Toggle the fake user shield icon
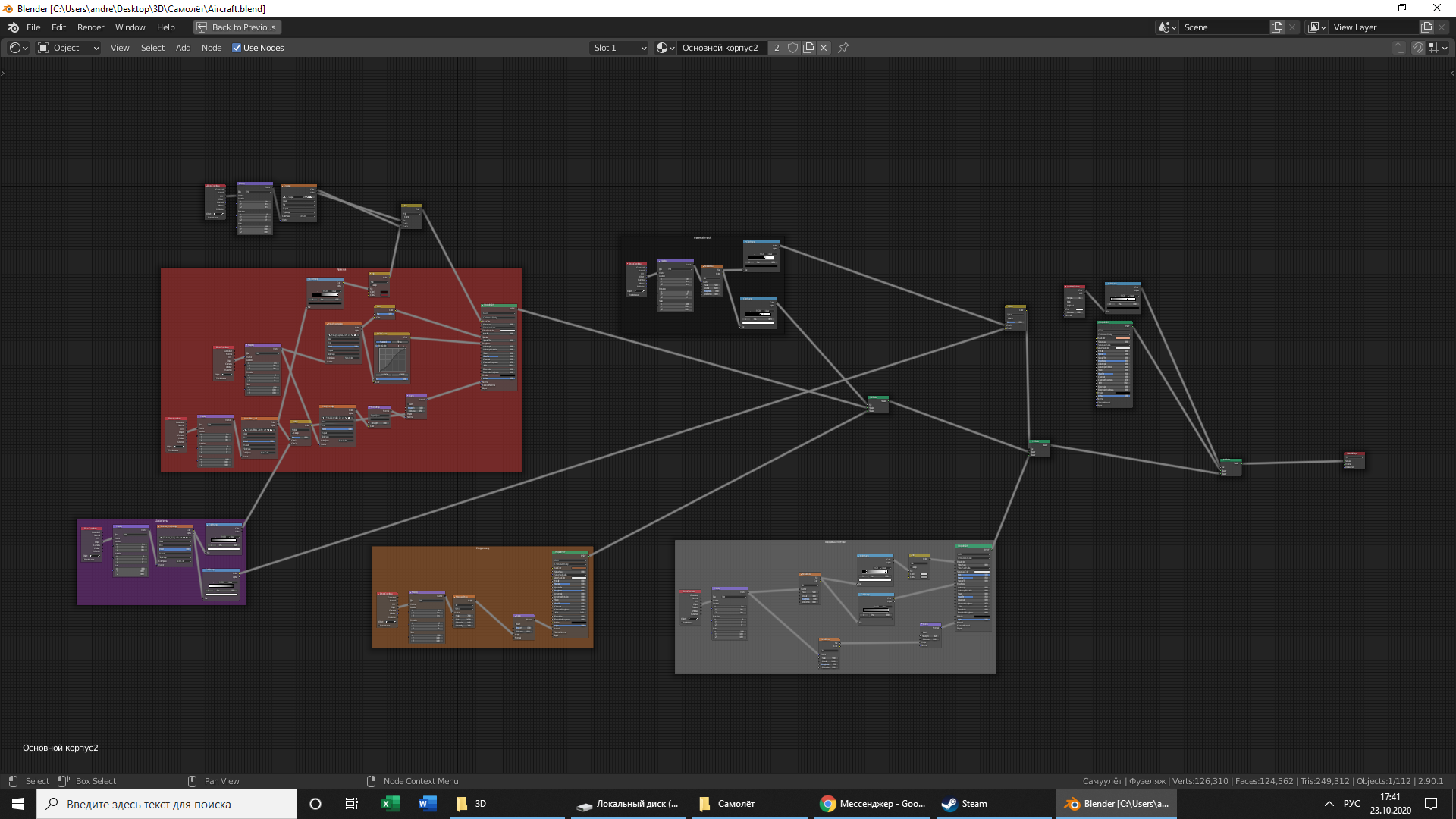Image resolution: width=1456 pixels, height=819 pixels. coord(792,48)
